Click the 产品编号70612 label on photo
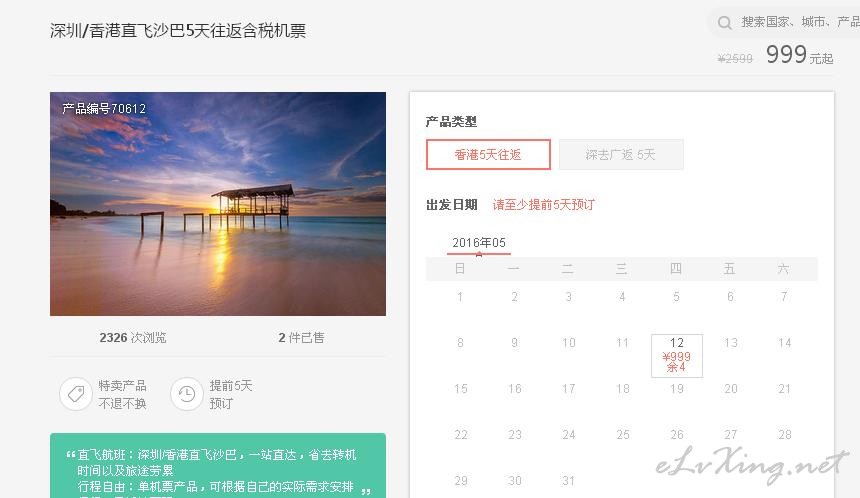860x498 pixels. [x=104, y=109]
